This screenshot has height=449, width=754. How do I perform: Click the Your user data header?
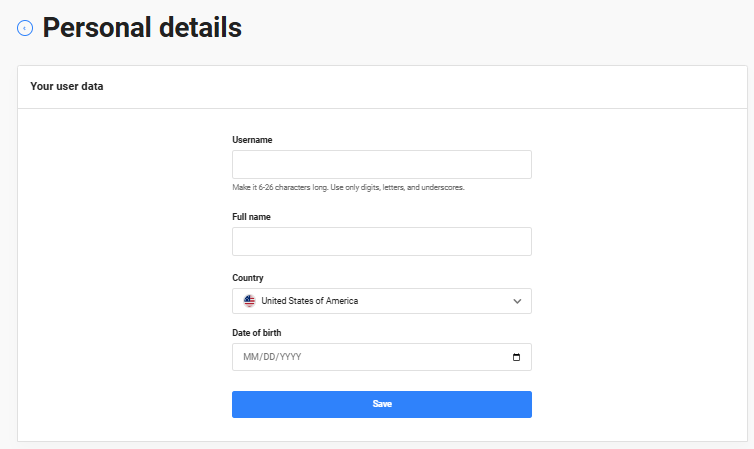coord(67,86)
